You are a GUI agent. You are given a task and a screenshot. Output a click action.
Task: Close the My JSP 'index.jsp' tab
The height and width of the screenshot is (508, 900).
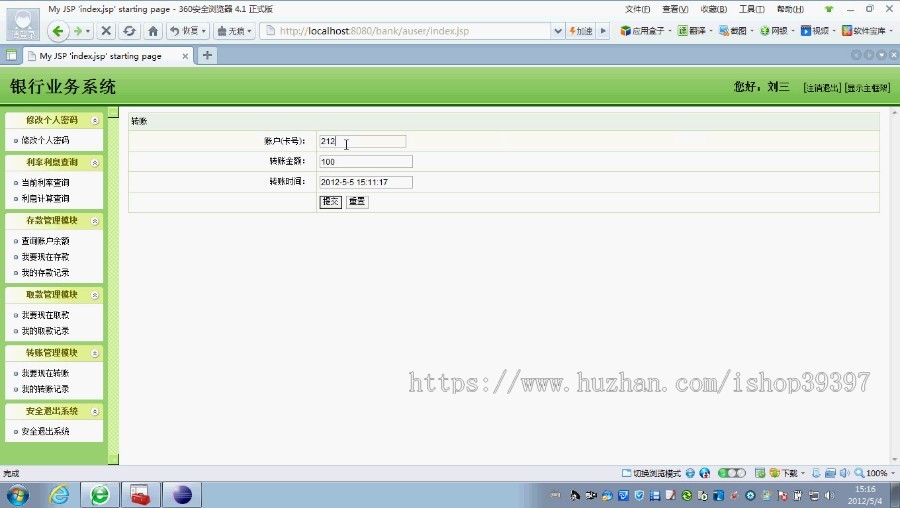pos(185,56)
